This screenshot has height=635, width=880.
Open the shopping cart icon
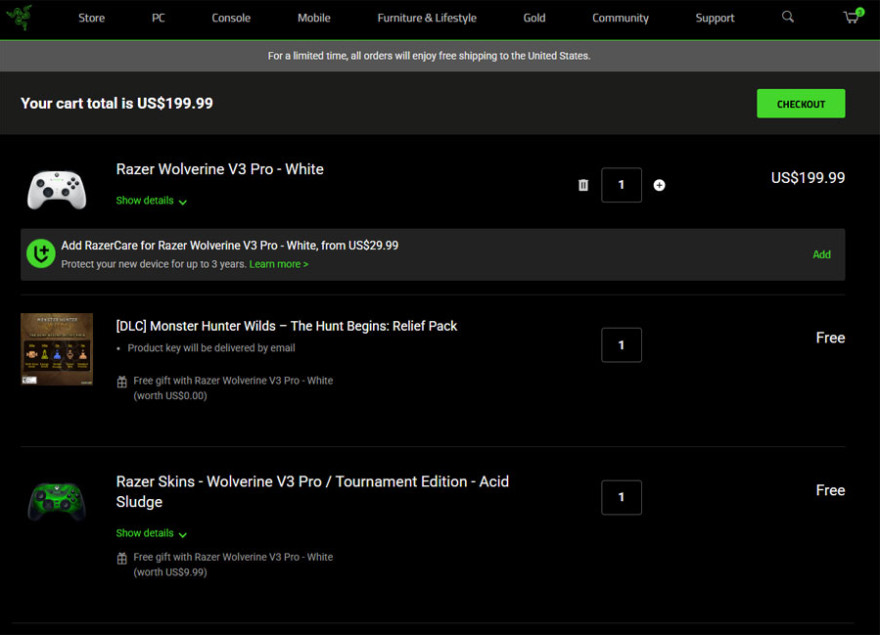(852, 16)
